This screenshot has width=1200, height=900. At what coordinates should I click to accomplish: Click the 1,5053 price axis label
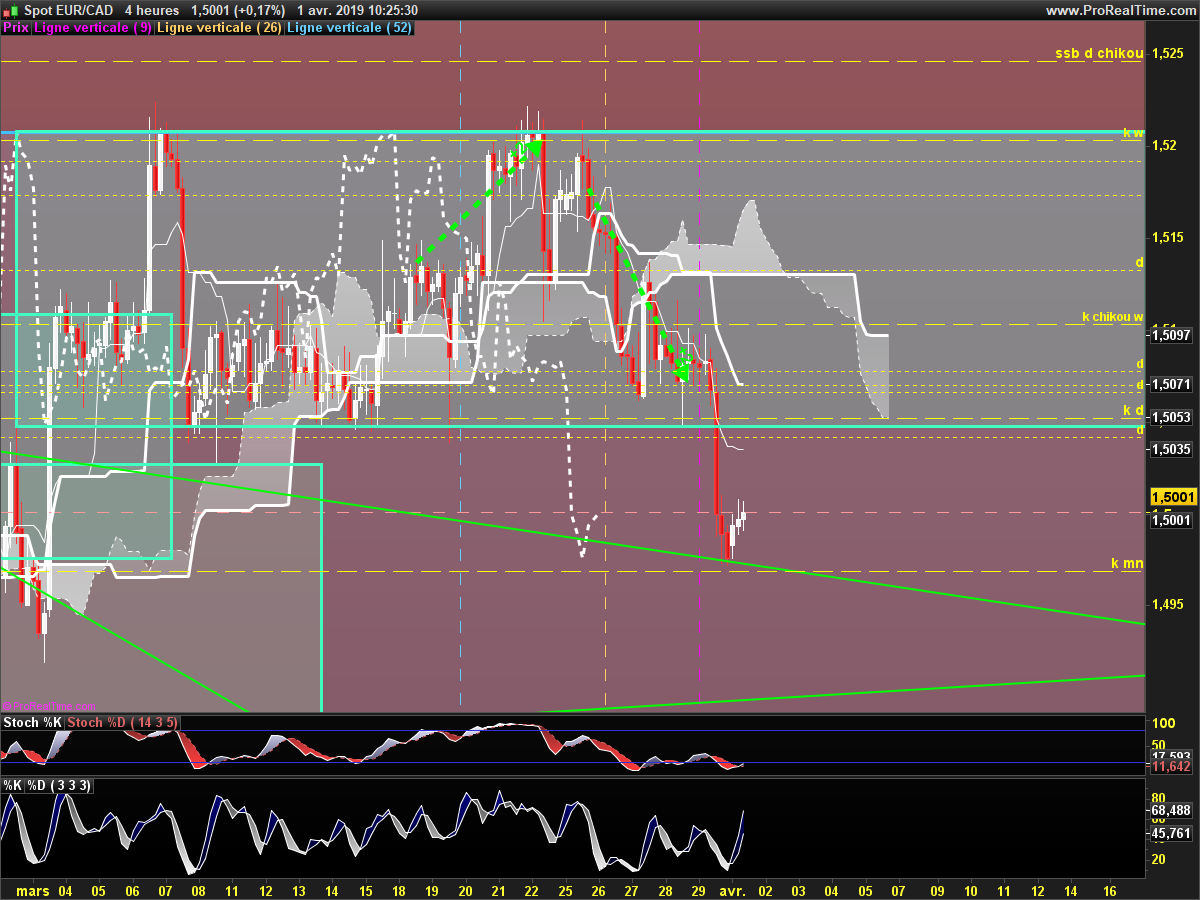1171,417
